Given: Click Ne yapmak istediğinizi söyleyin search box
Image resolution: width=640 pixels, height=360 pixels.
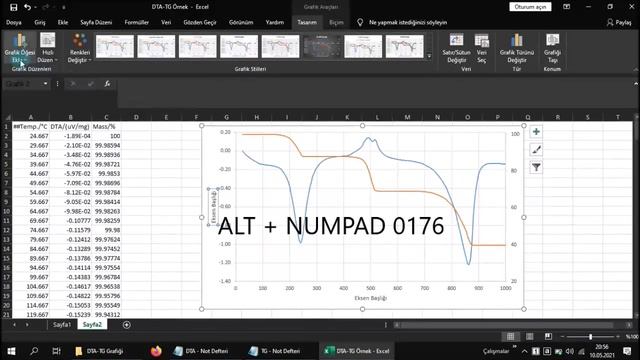Looking at the screenshot, I should point(408,22).
